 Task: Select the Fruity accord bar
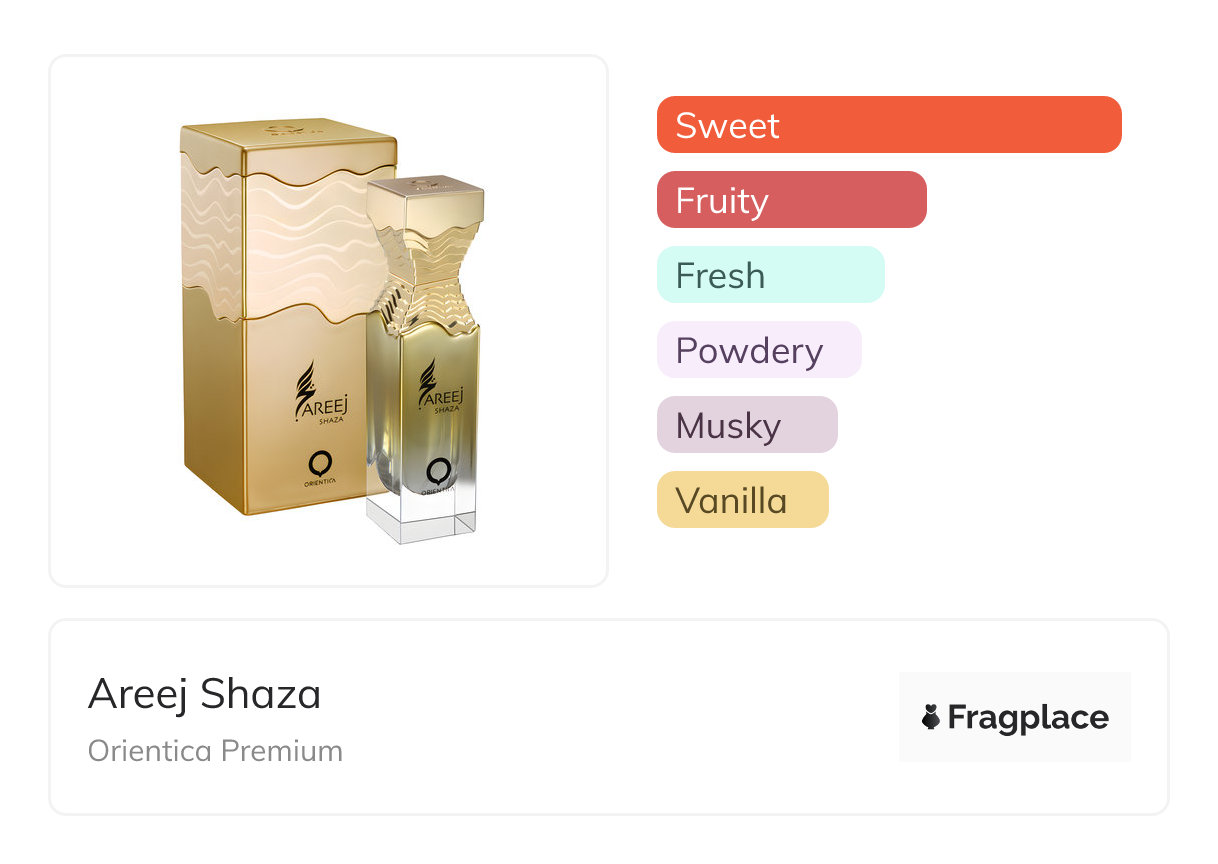791,200
